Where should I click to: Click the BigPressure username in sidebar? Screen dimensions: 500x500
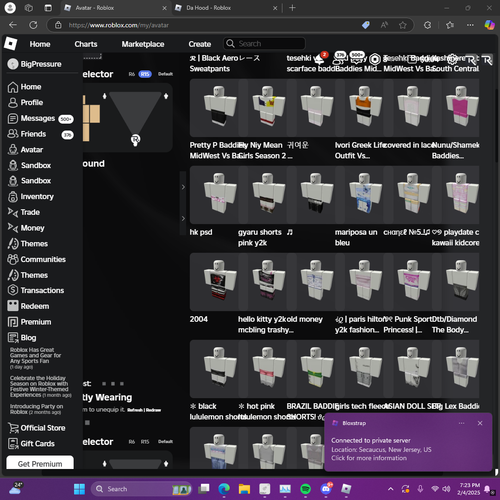point(41,64)
